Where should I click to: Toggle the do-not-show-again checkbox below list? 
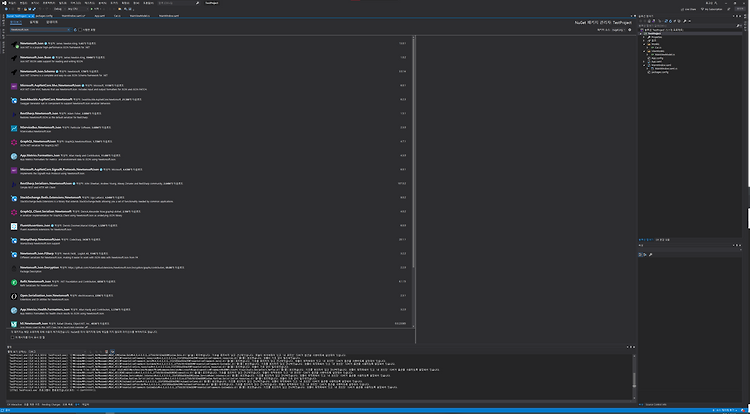pyautogui.click(x=12, y=337)
